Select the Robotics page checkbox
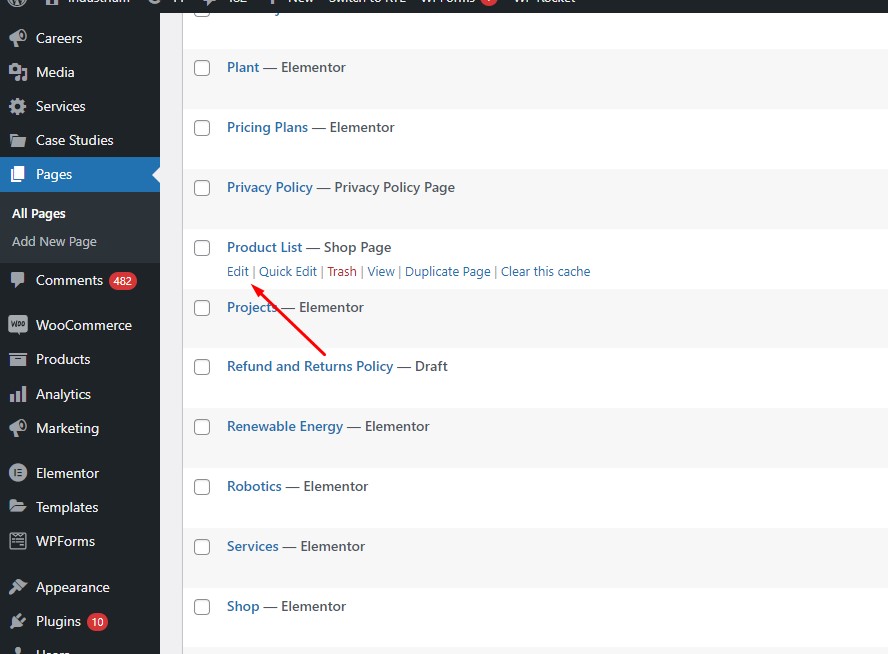The image size is (888, 654). pos(202,487)
